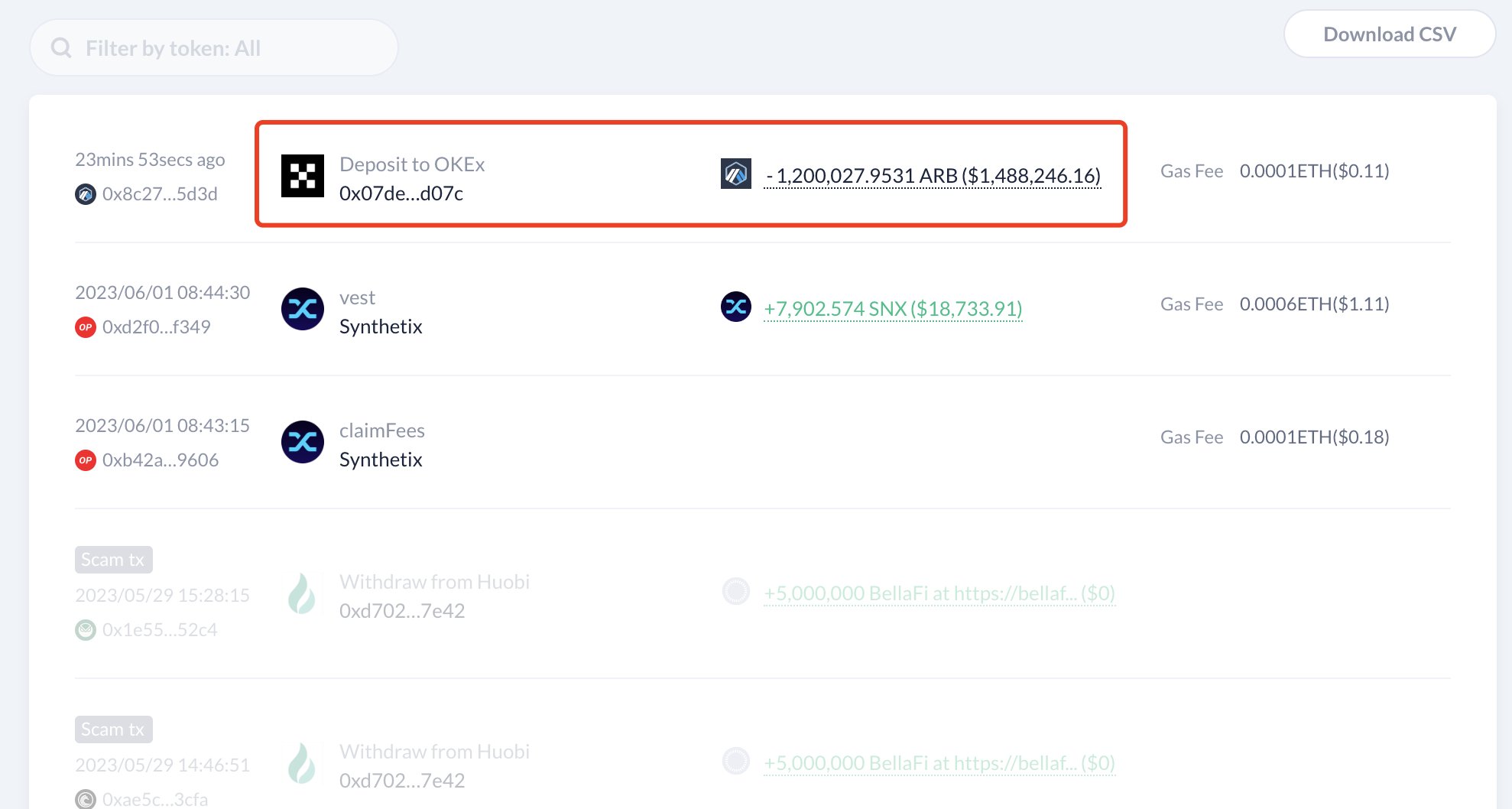Click the Download CSV button
This screenshot has height=809, width=1512.
point(1389,34)
